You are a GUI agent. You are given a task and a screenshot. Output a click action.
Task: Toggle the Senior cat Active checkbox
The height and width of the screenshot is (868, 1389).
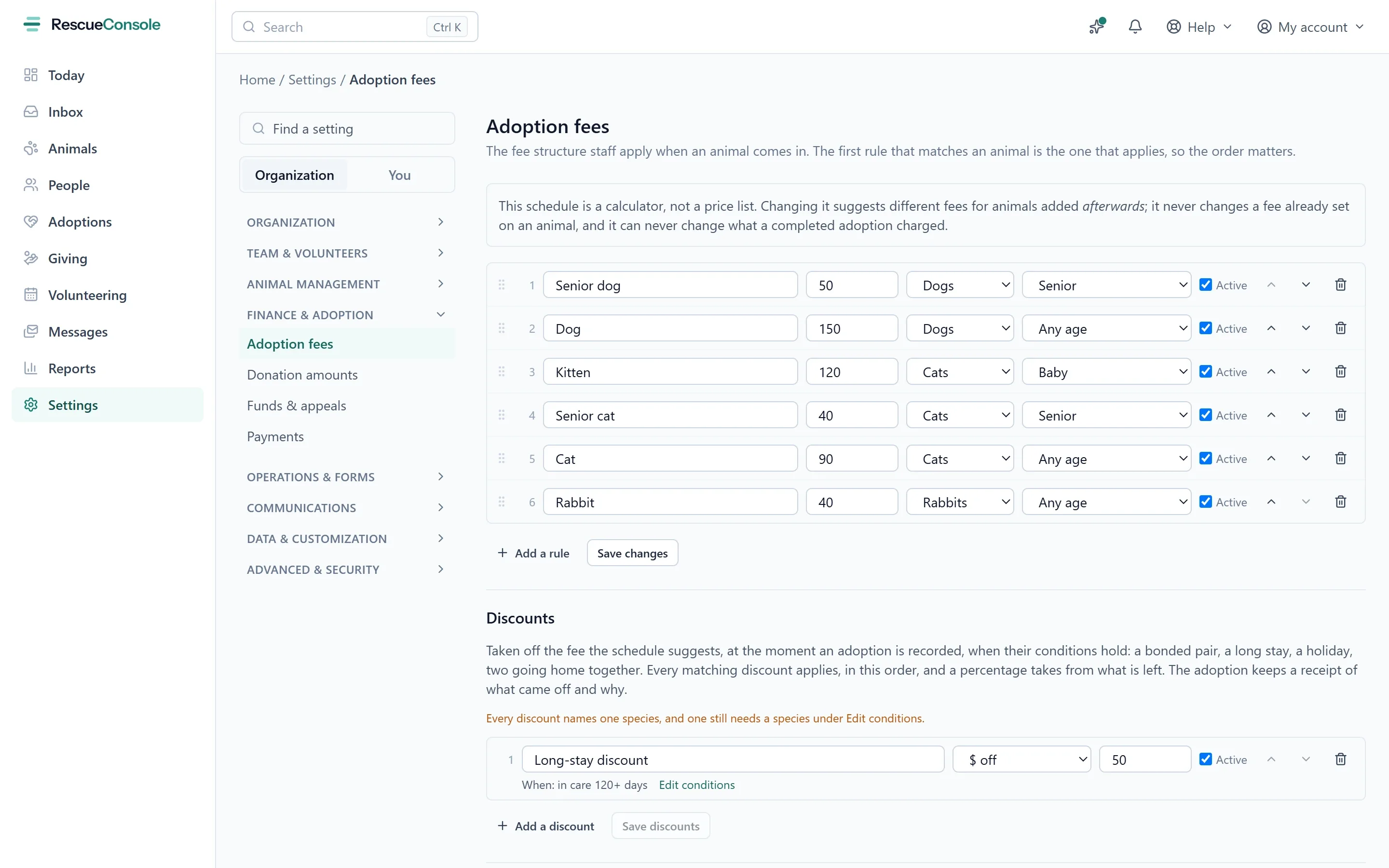[1206, 415]
